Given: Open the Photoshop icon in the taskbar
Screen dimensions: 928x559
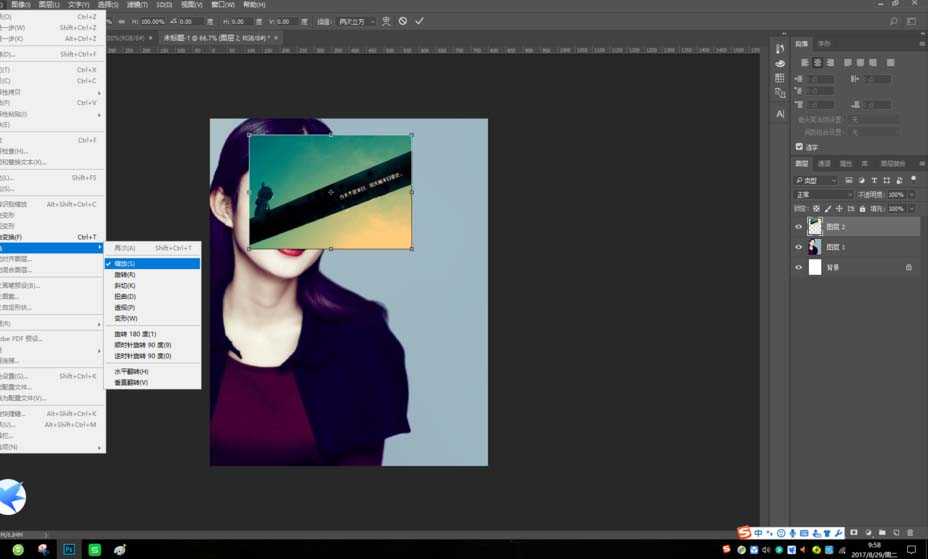Looking at the screenshot, I should point(69,549).
